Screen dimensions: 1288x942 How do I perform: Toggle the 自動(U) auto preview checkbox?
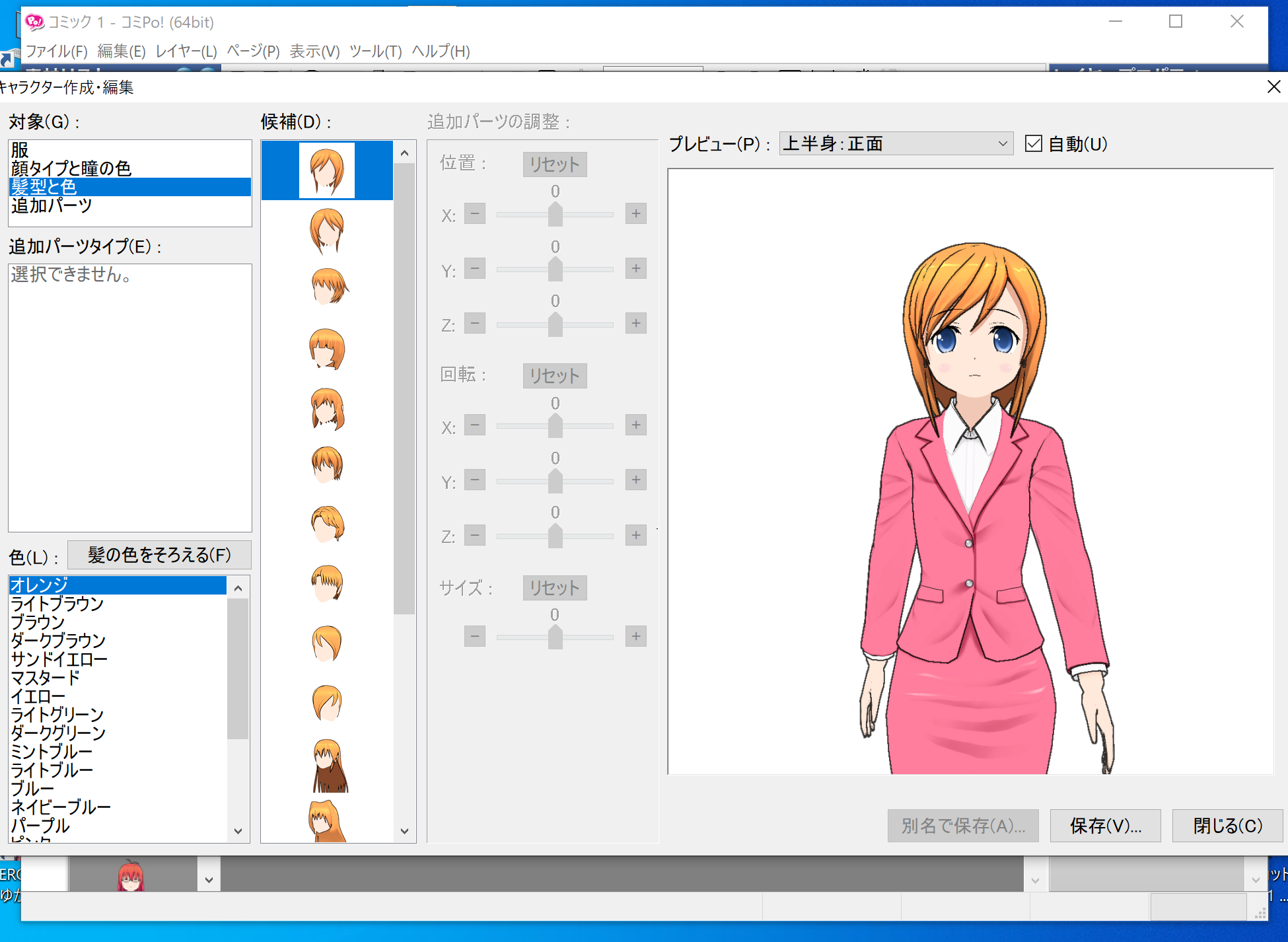pos(1033,143)
